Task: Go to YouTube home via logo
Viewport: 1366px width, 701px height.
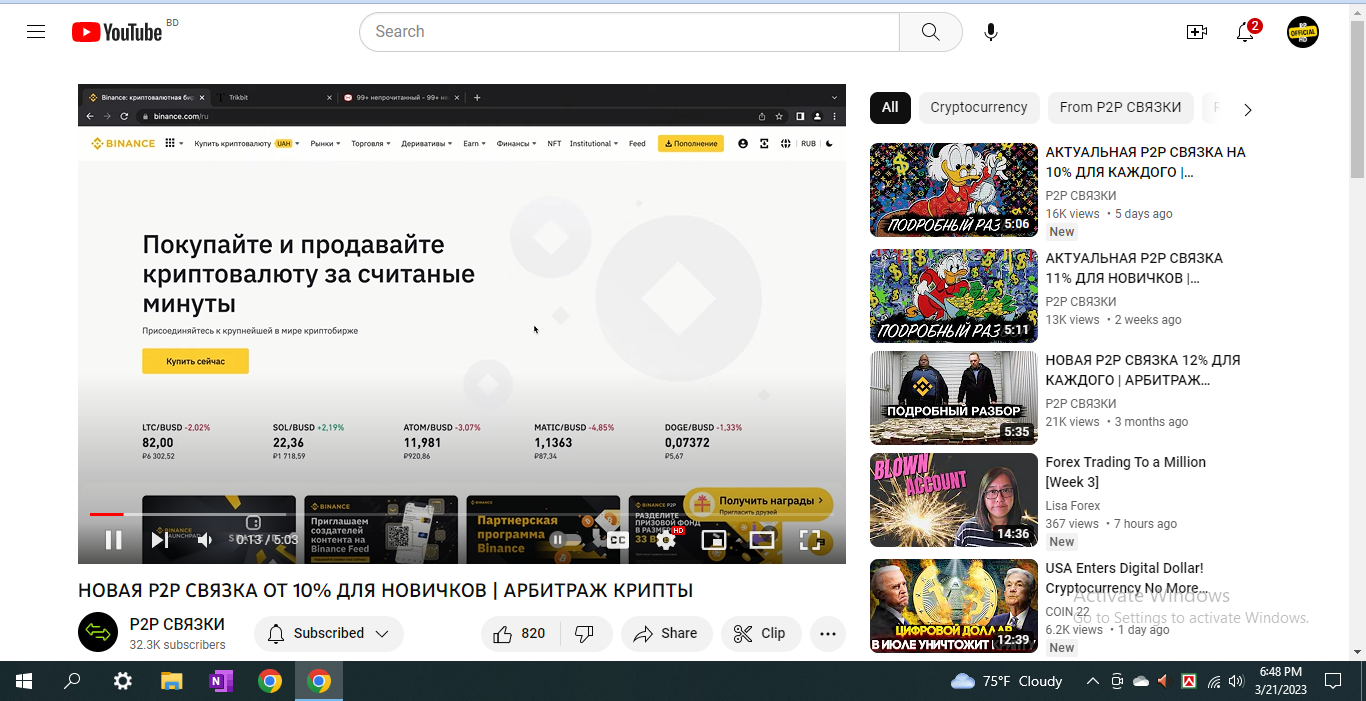Action: (x=117, y=32)
